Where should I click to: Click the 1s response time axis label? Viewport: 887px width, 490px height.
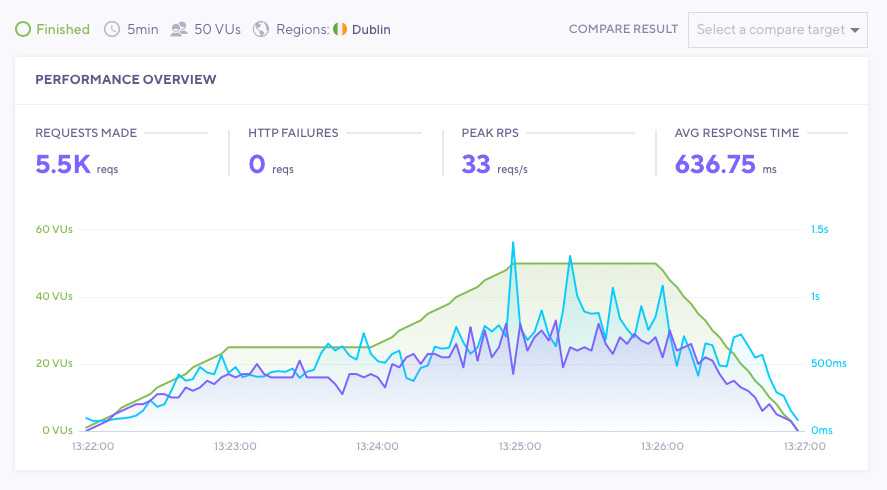815,296
